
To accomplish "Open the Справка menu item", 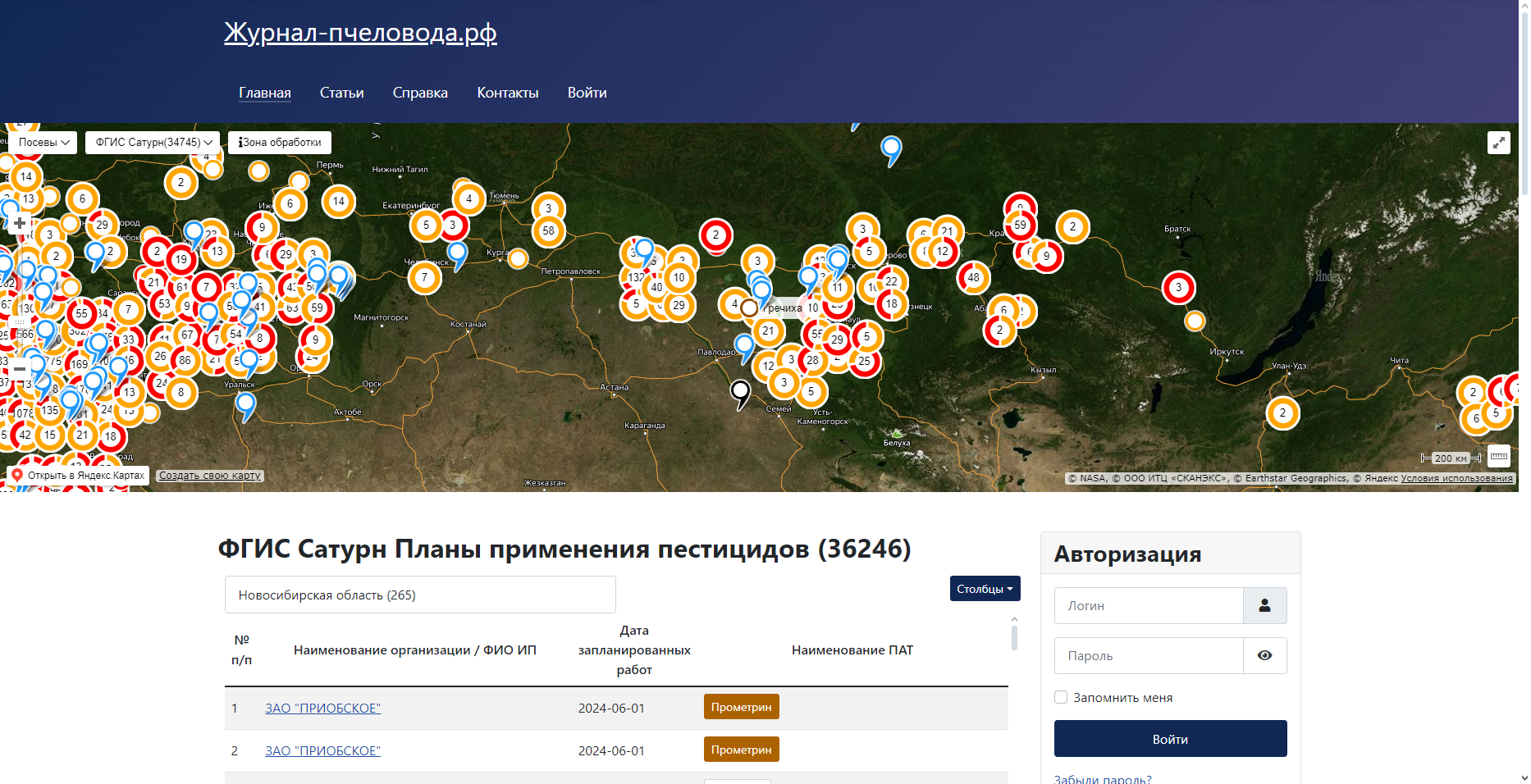I will coord(420,93).
